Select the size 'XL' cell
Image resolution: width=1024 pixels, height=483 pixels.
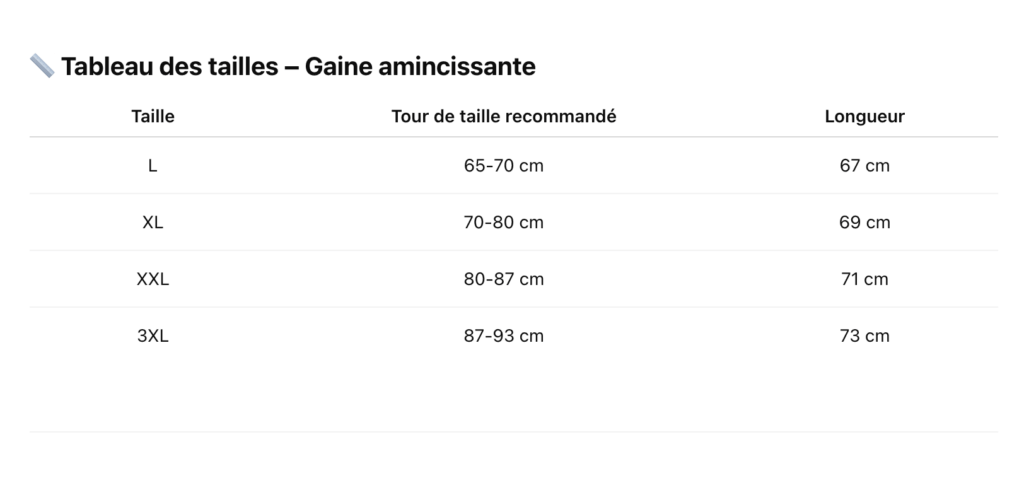click(x=153, y=222)
